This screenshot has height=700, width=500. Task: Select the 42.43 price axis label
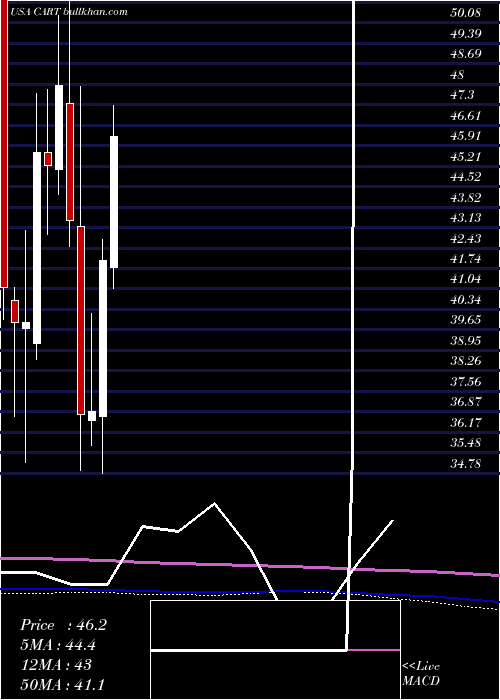[x=466, y=239]
